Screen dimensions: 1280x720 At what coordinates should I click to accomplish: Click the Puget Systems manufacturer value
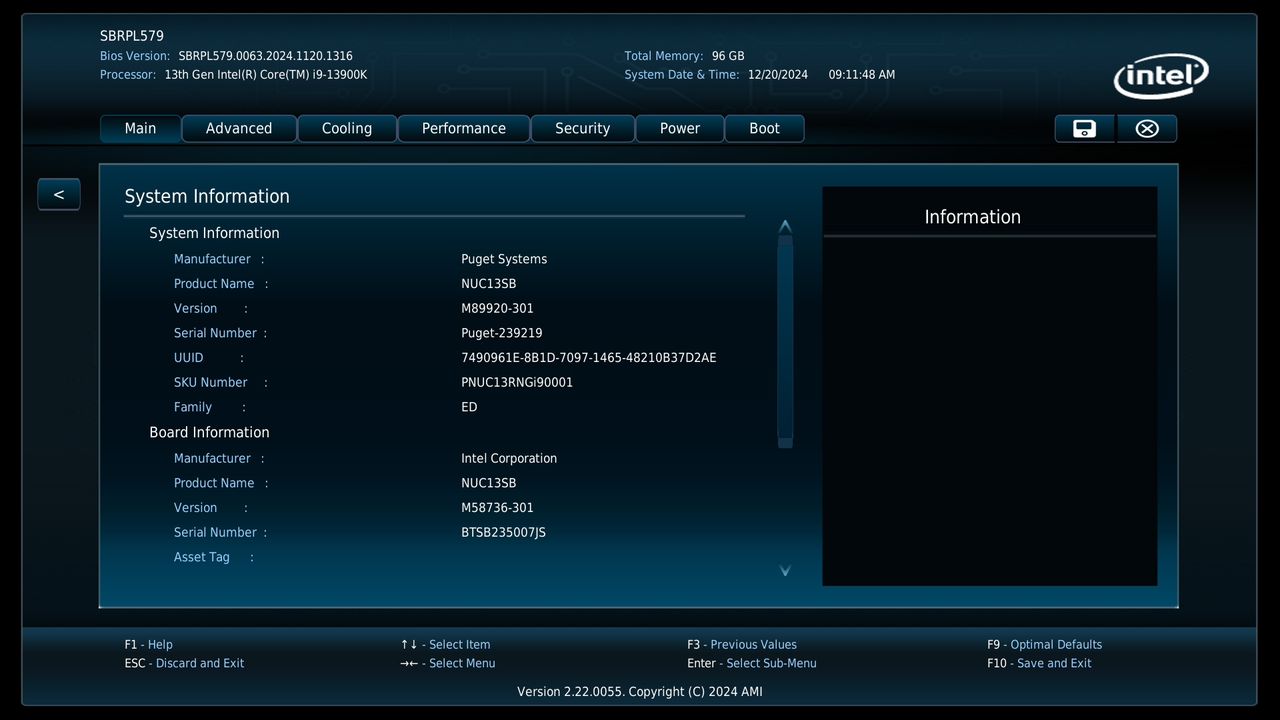click(x=504, y=260)
